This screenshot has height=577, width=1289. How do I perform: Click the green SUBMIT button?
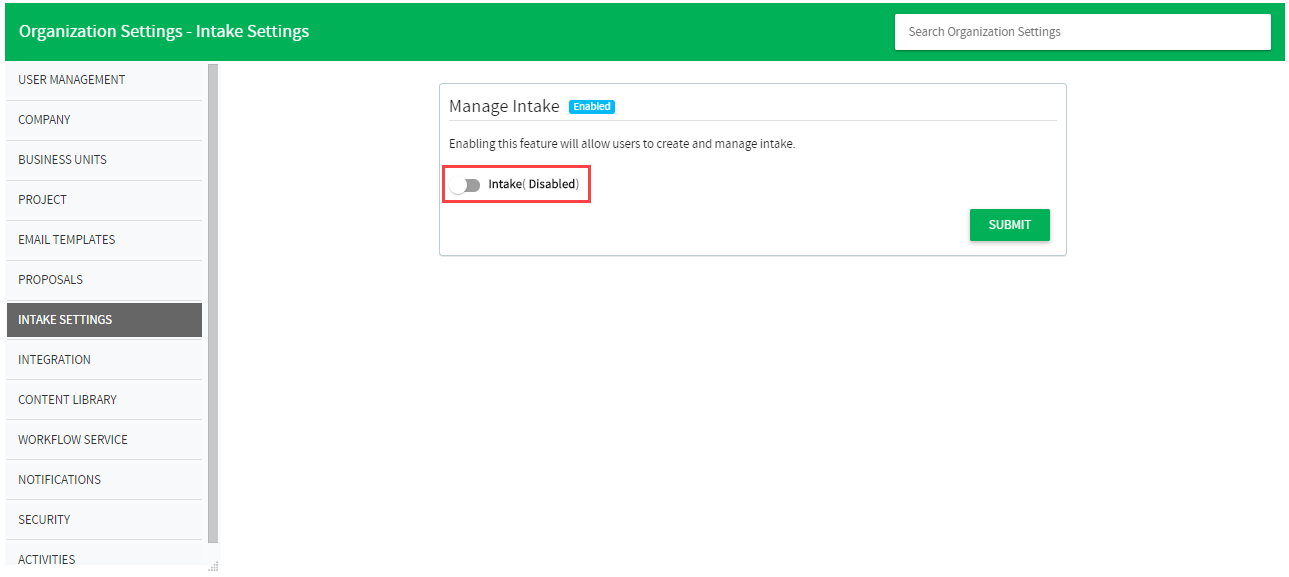1009,225
